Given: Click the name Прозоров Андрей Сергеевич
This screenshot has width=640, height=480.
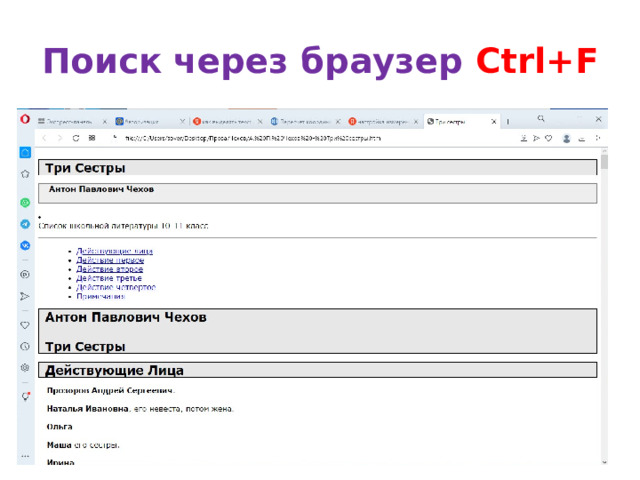Looking at the screenshot, I should [x=111, y=391].
